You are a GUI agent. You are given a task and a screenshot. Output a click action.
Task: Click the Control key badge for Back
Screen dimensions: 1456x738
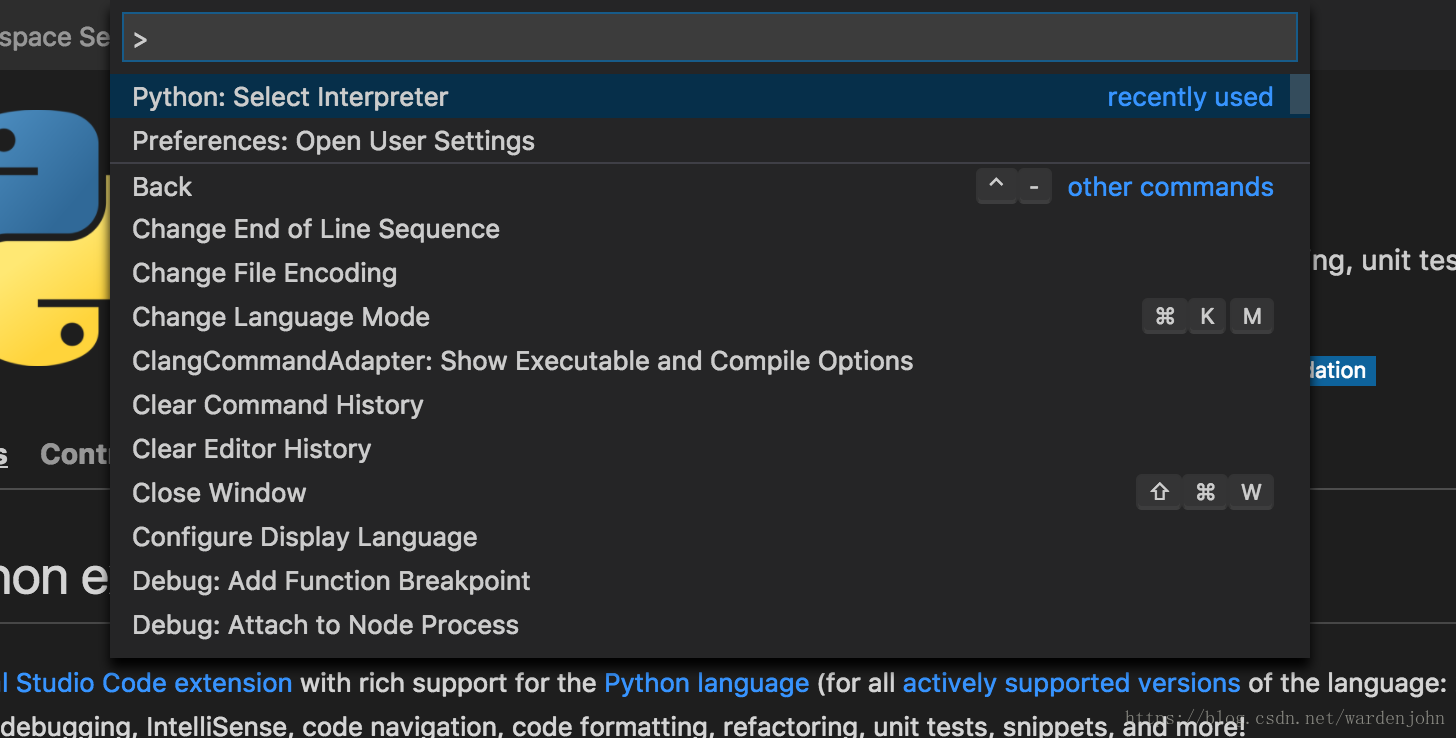point(996,186)
